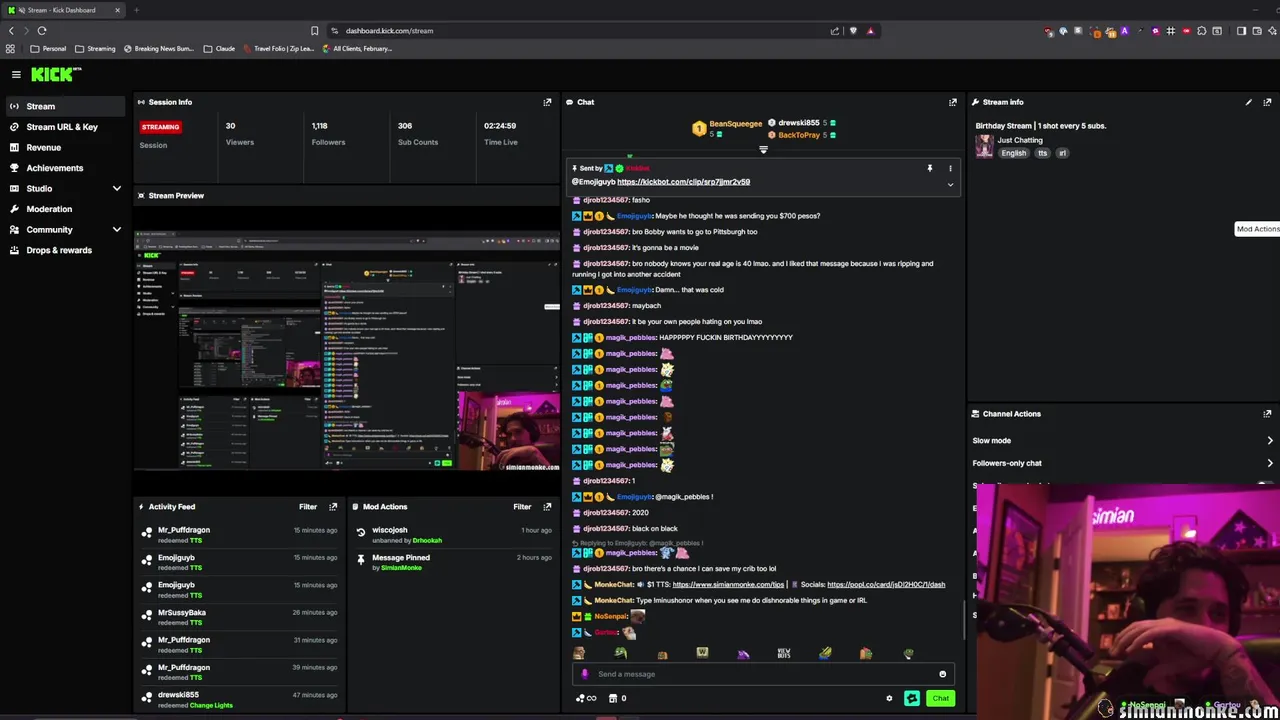Expand the Community sidebar section
Image resolution: width=1280 pixels, height=720 pixels.
pos(116,230)
